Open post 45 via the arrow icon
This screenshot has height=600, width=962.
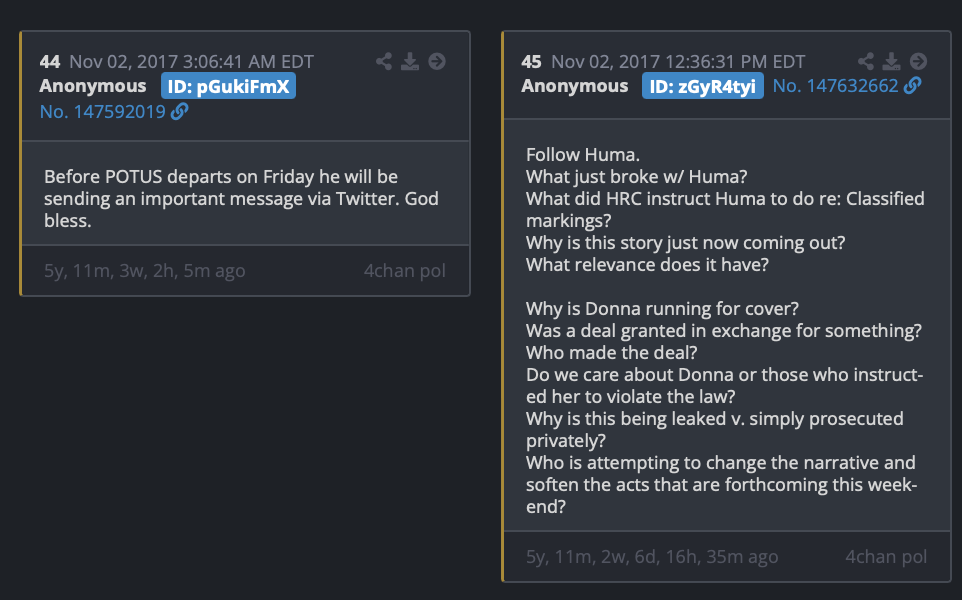[918, 62]
